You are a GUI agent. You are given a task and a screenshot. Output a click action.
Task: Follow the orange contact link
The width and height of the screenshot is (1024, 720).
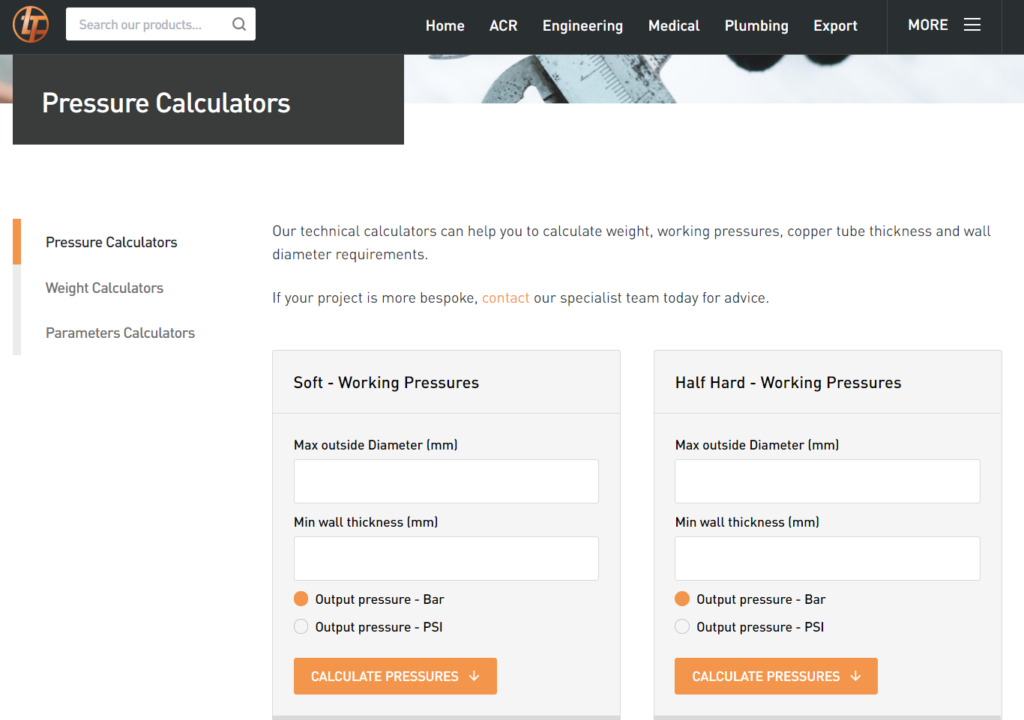click(x=505, y=298)
